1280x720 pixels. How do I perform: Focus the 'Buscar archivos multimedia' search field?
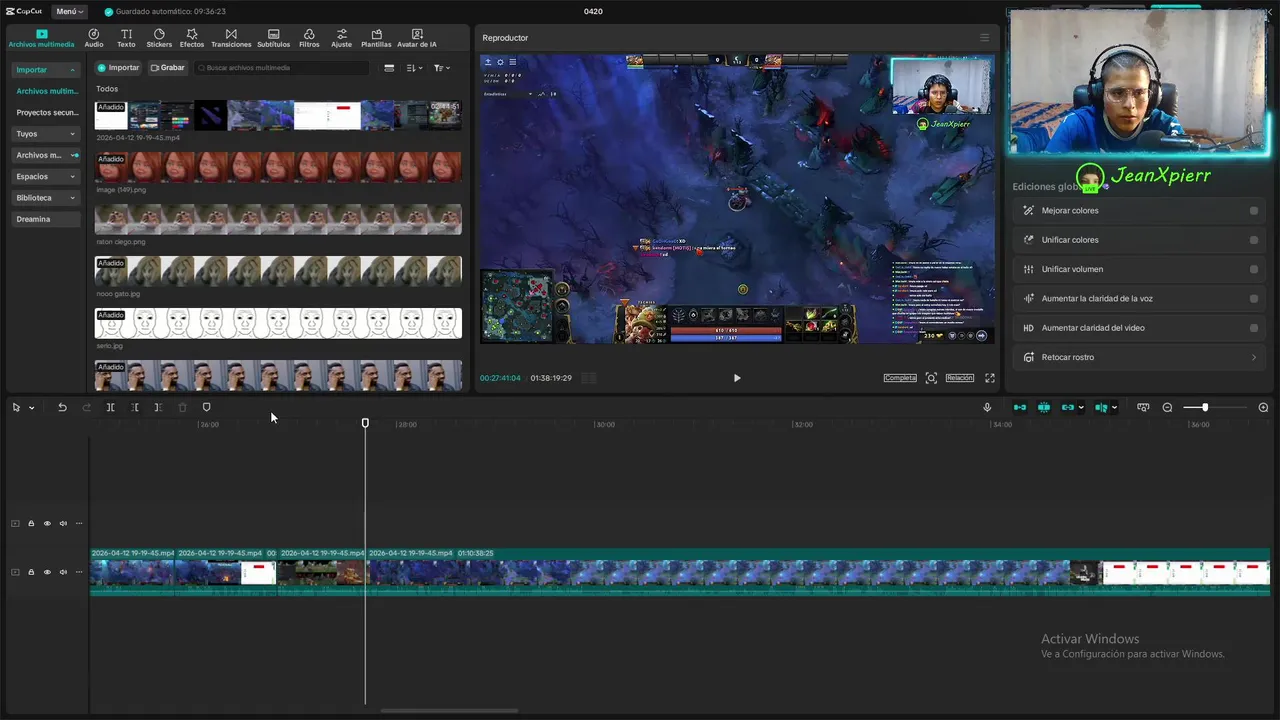point(283,68)
